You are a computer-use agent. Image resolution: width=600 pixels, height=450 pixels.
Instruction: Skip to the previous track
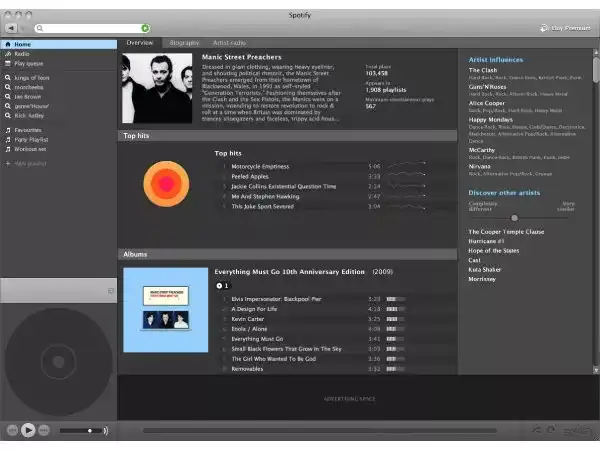[x=12, y=430]
